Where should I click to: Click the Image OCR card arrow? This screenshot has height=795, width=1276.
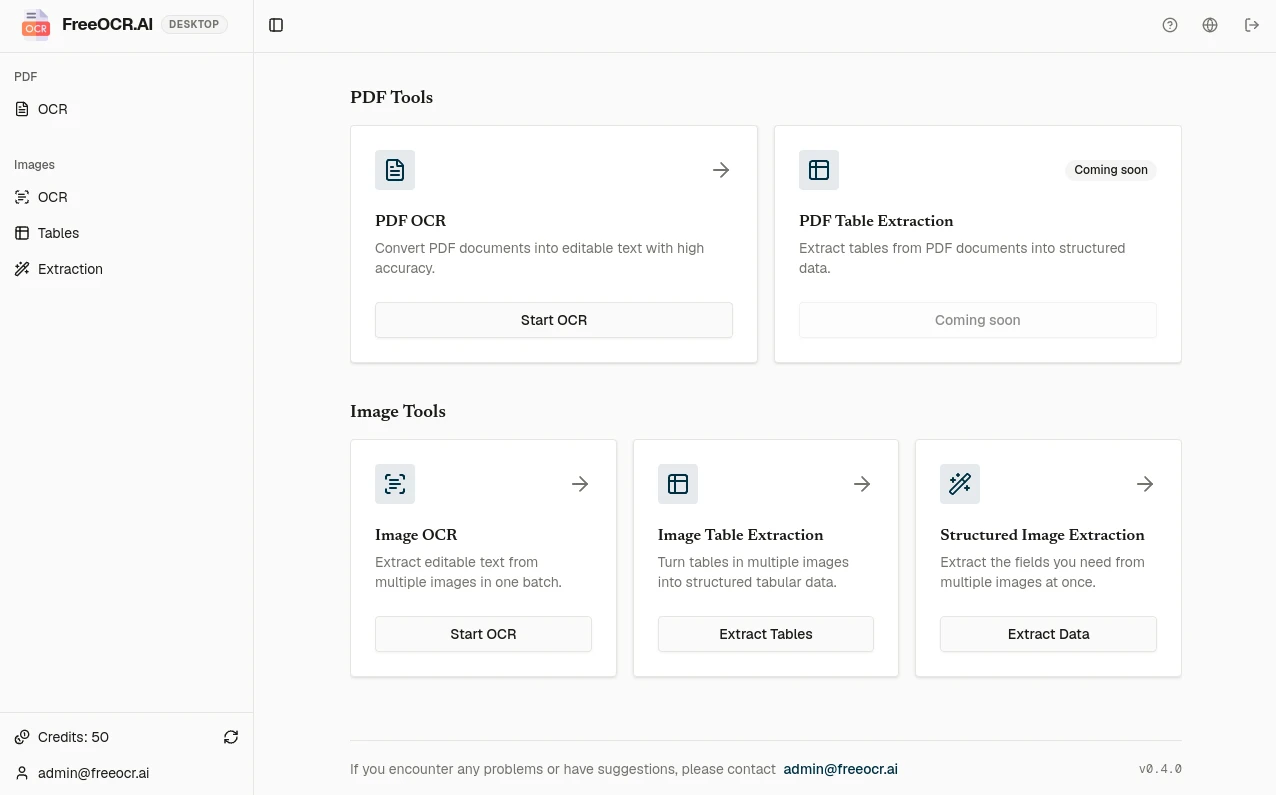pos(580,484)
